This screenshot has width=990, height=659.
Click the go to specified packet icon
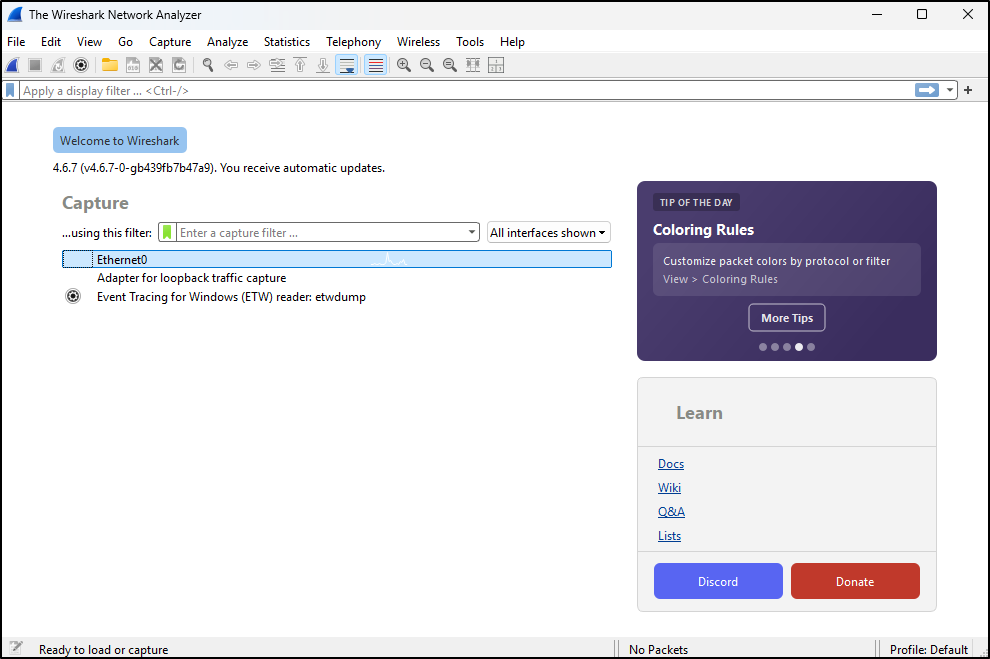point(277,65)
